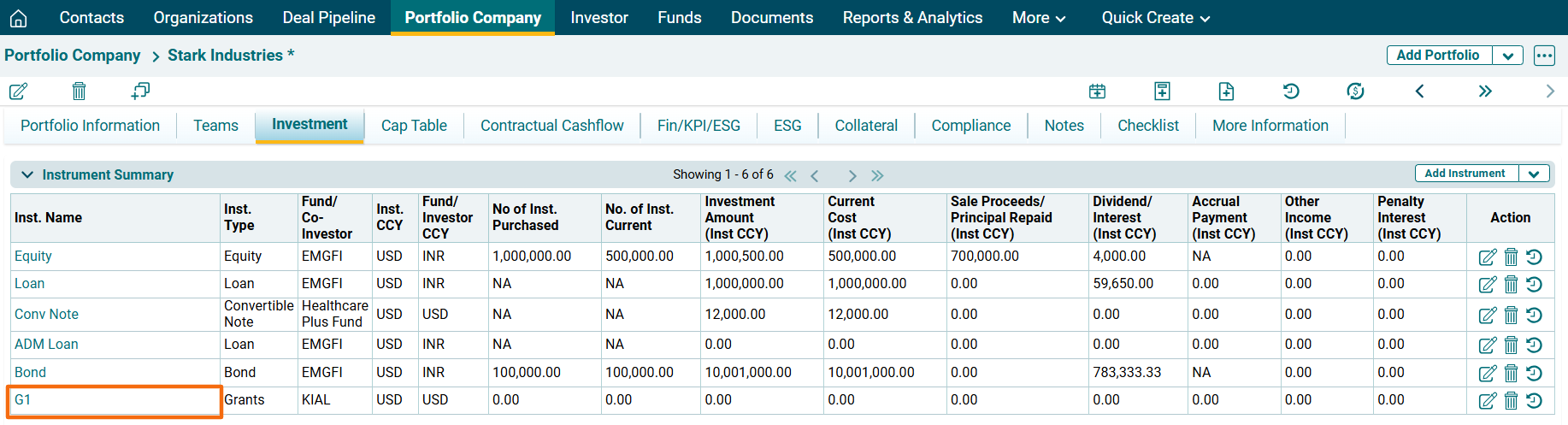Click the edit portfolio pencil icon in the toolbar
Screen dimensions: 1568x425
18,91
